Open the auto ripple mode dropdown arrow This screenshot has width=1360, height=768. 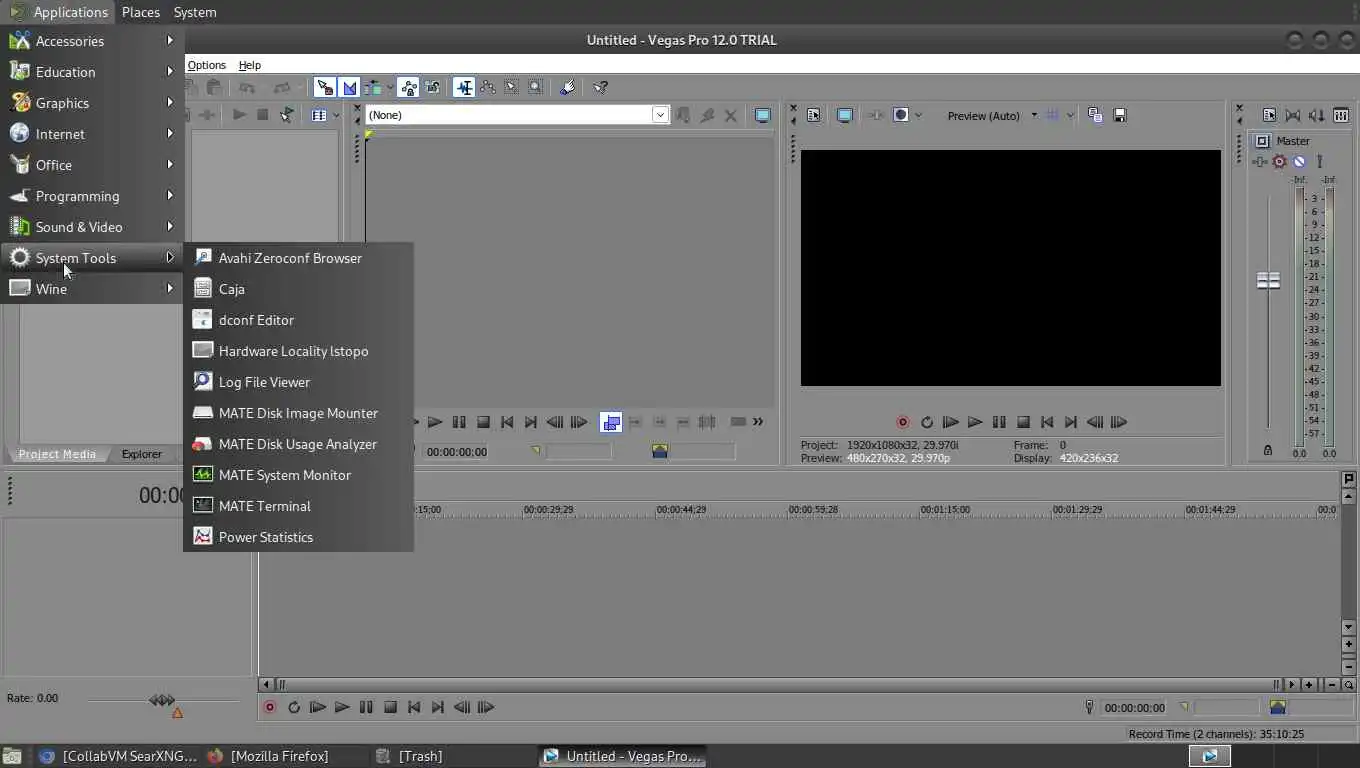[389, 87]
